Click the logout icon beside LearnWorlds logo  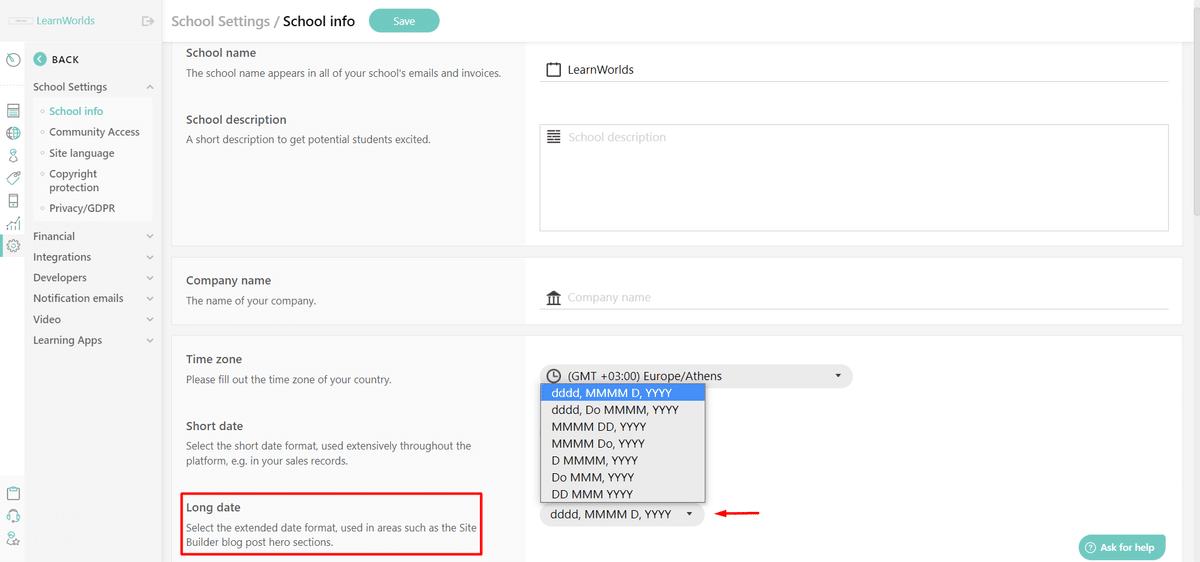(x=149, y=21)
